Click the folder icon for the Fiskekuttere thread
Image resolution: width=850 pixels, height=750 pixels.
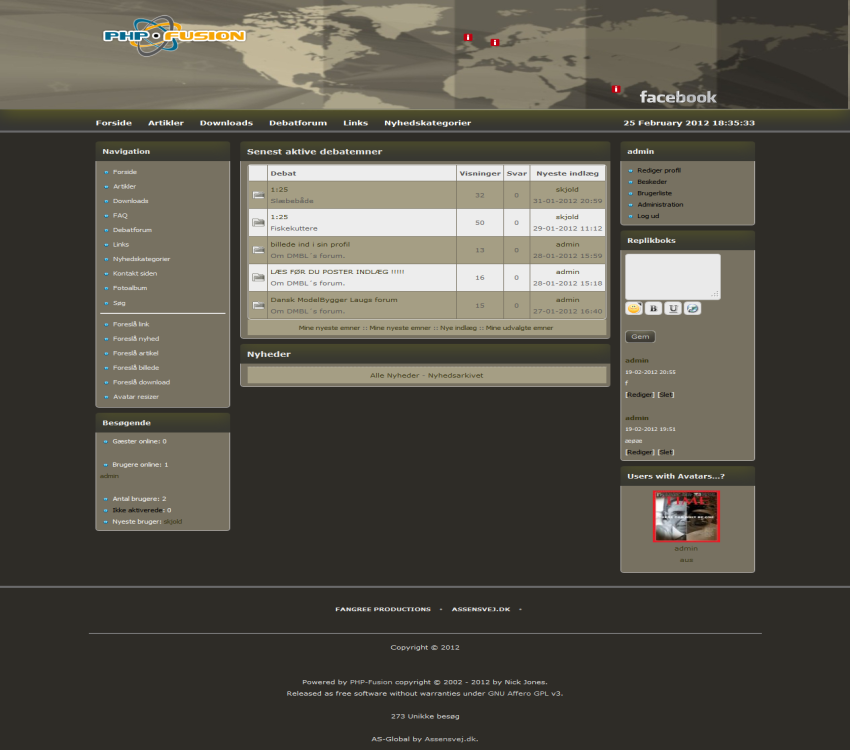(258, 222)
